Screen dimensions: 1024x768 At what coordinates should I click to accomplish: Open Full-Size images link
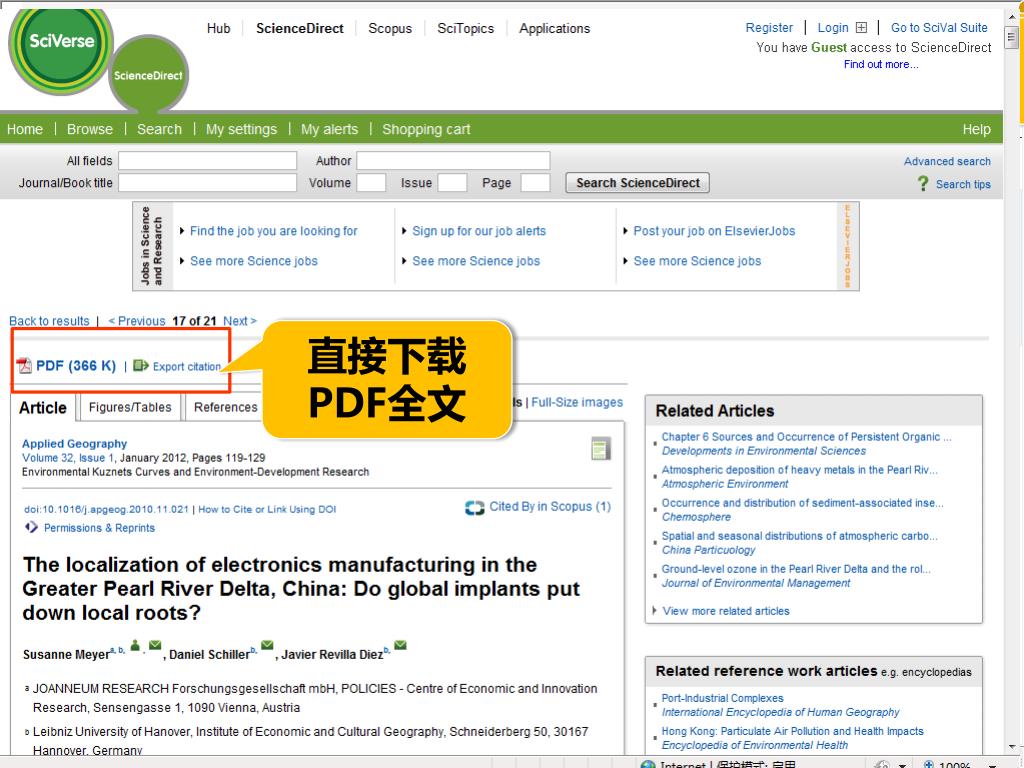pyautogui.click(x=577, y=402)
